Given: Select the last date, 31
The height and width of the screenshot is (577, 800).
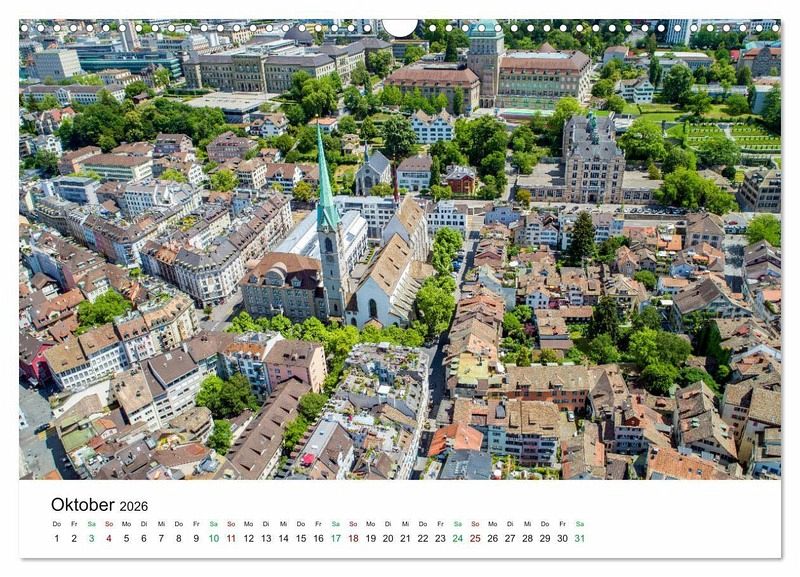Looking at the screenshot, I should [x=579, y=538].
